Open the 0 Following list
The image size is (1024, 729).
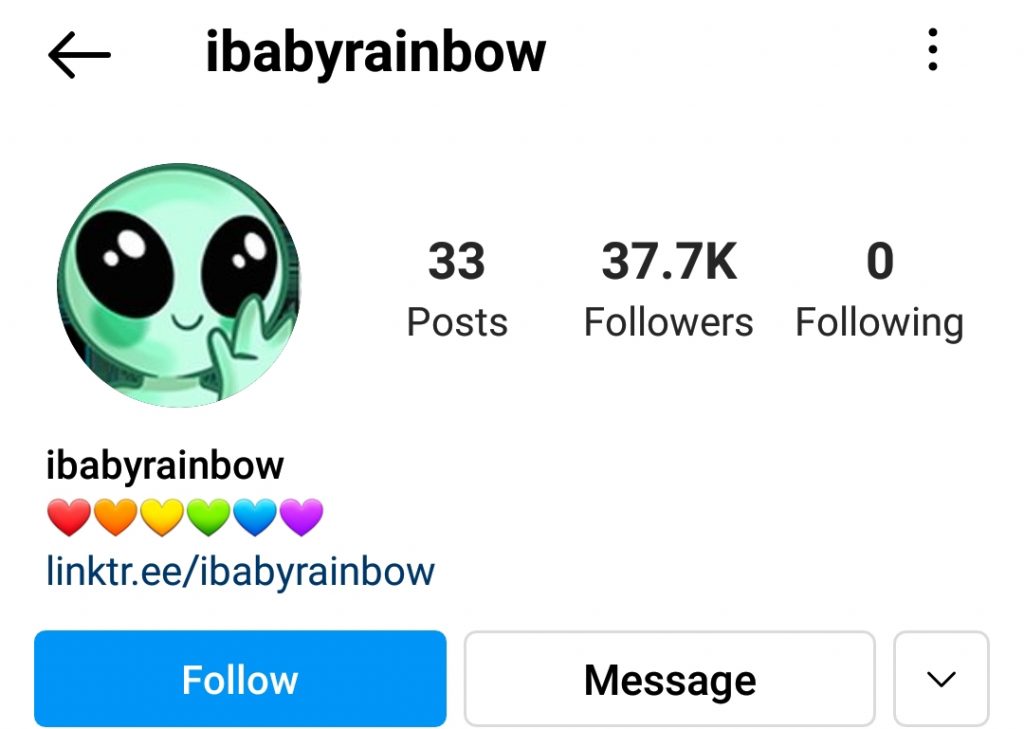(x=879, y=288)
